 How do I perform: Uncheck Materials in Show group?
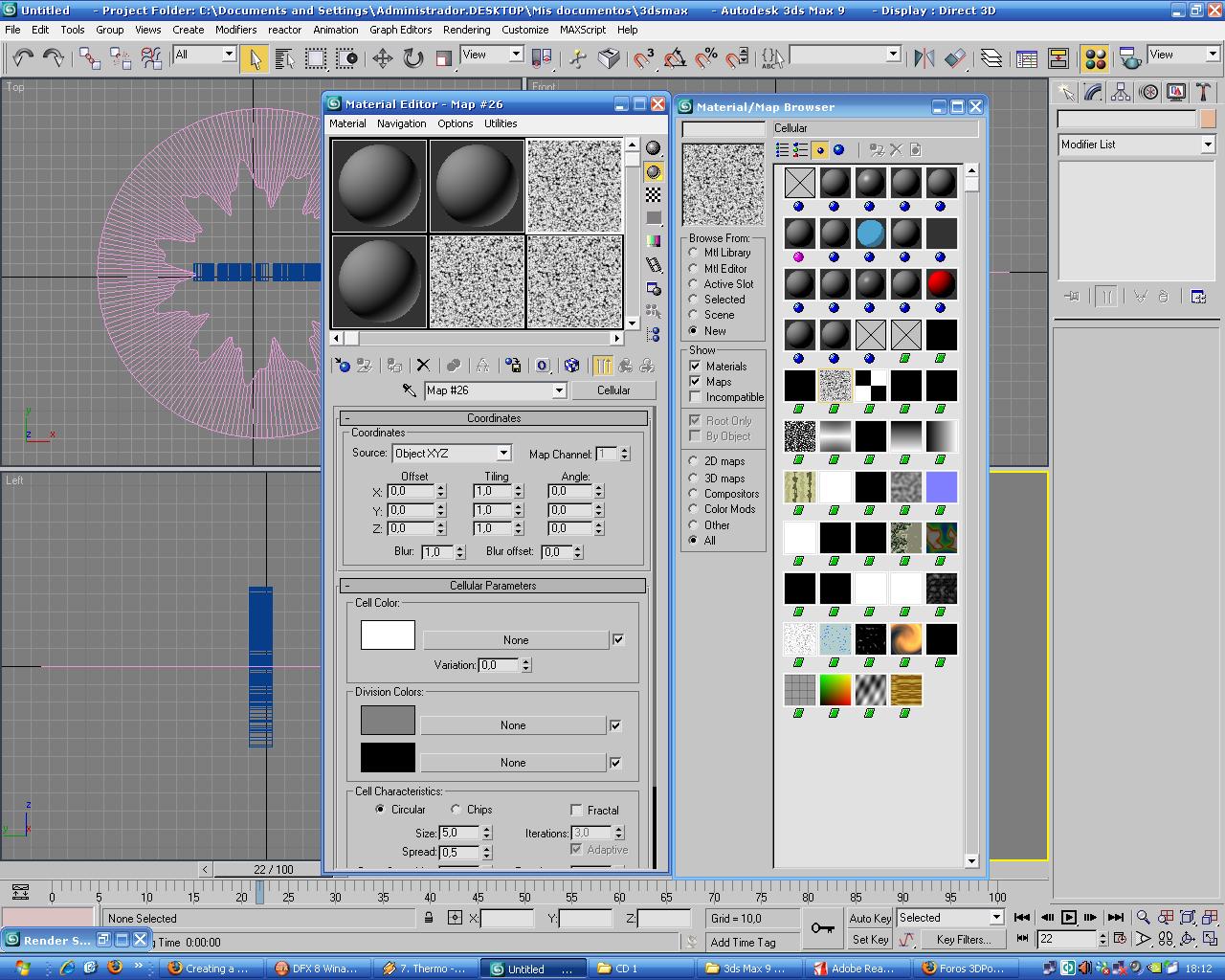click(x=696, y=366)
